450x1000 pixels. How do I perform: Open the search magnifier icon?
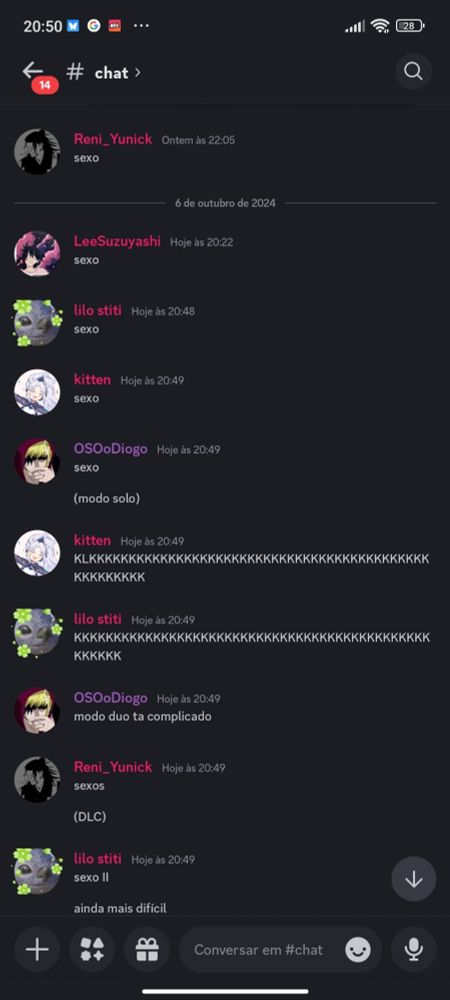coord(413,71)
